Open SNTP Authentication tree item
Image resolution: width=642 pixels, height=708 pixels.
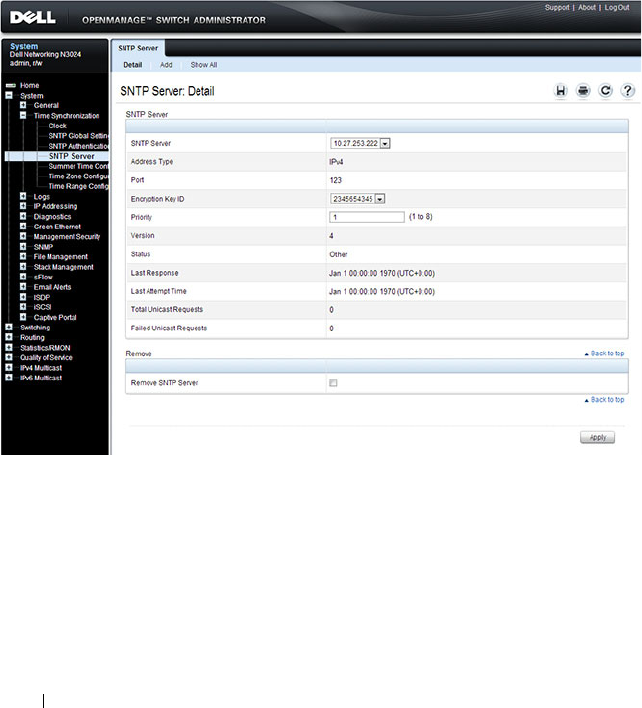[x=79, y=146]
